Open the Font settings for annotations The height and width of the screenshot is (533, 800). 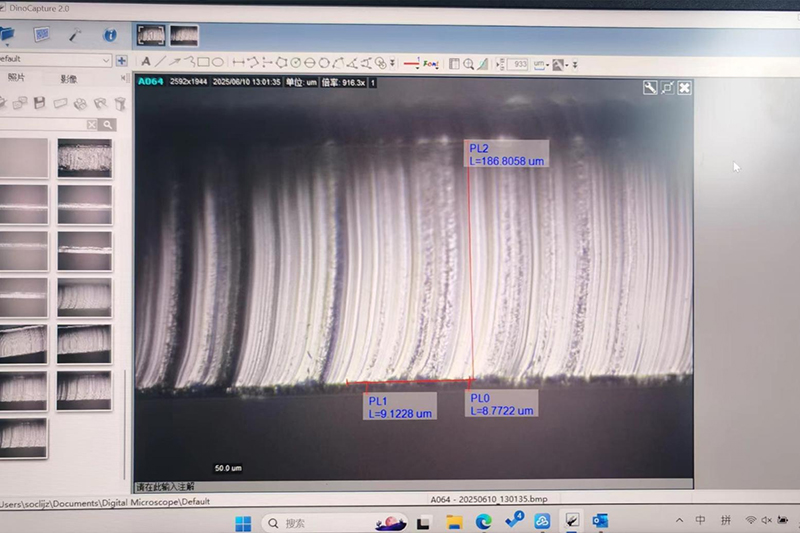pyautogui.click(x=431, y=64)
